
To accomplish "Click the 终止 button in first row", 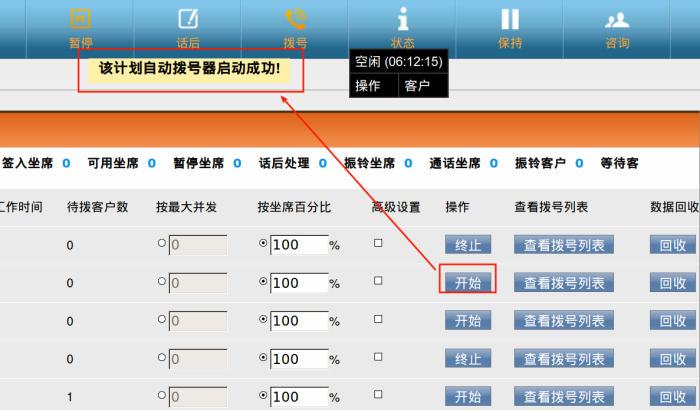I will coord(468,245).
